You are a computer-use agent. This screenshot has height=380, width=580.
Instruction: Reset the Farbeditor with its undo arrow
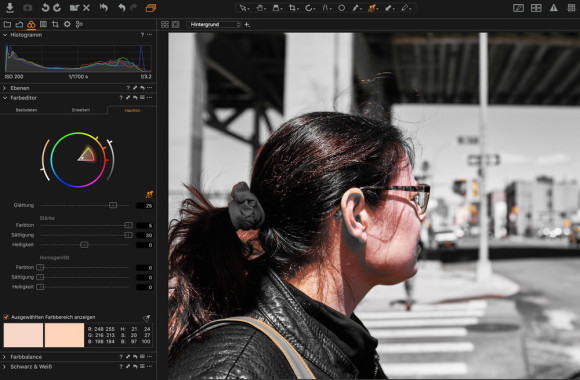135,98
